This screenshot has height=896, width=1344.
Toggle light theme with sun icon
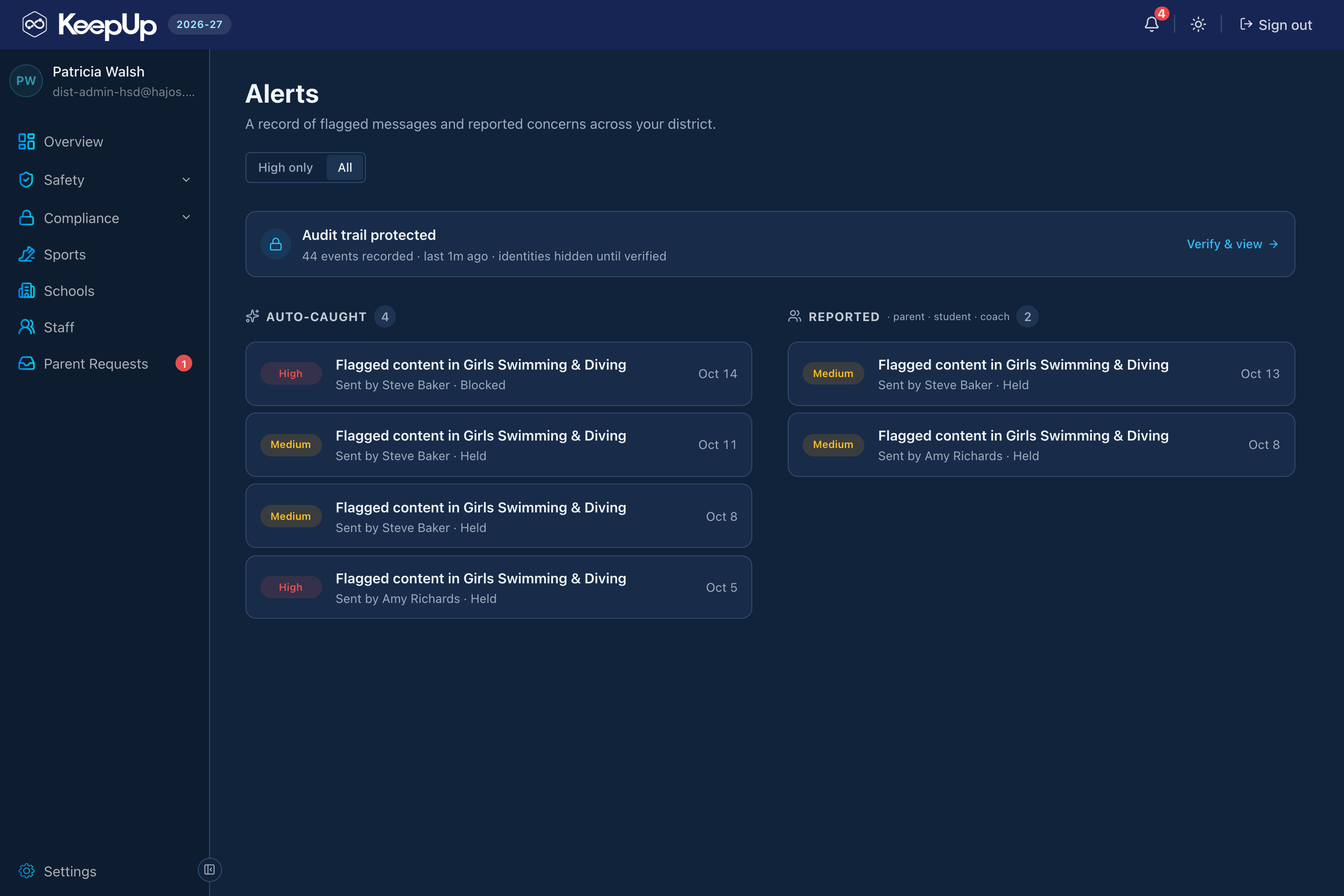click(1198, 25)
